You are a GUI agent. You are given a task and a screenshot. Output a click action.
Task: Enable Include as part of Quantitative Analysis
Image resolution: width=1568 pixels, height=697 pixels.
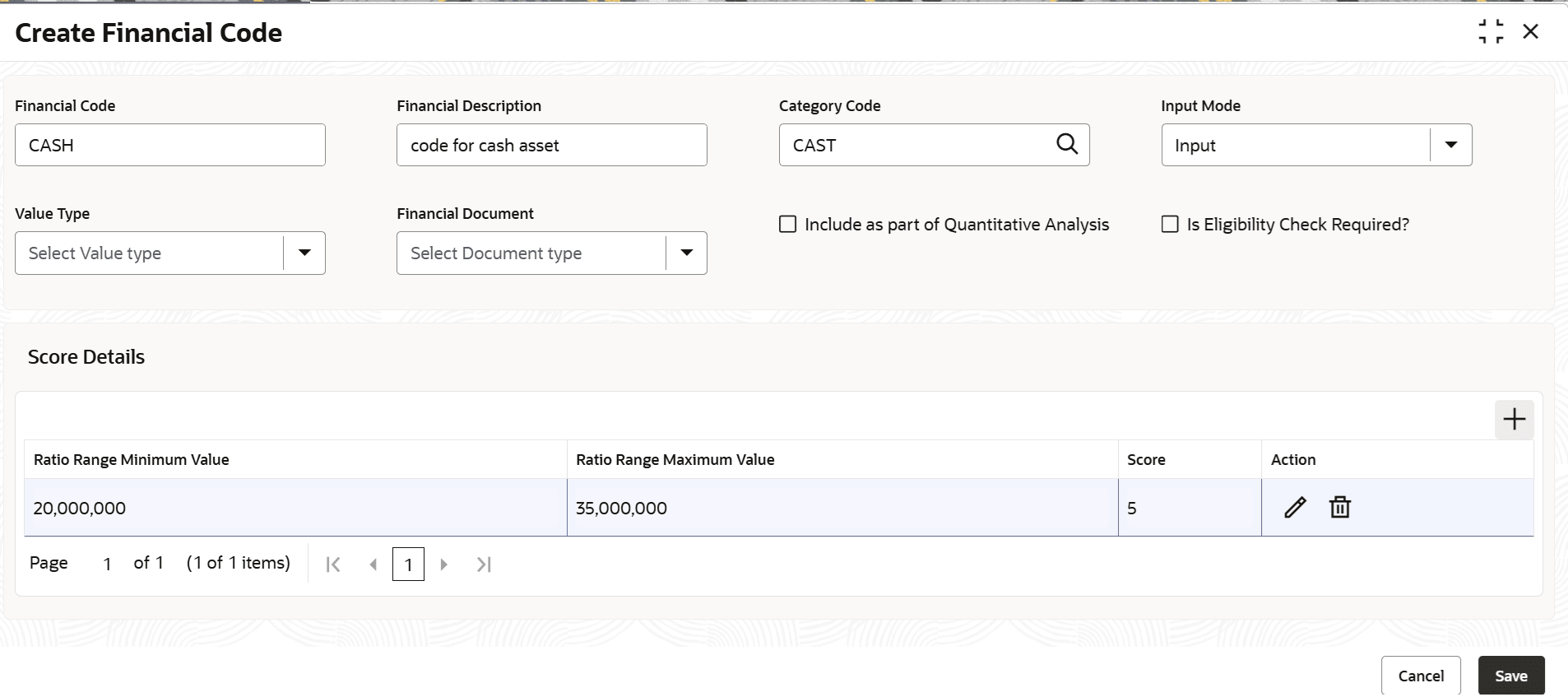(x=788, y=225)
